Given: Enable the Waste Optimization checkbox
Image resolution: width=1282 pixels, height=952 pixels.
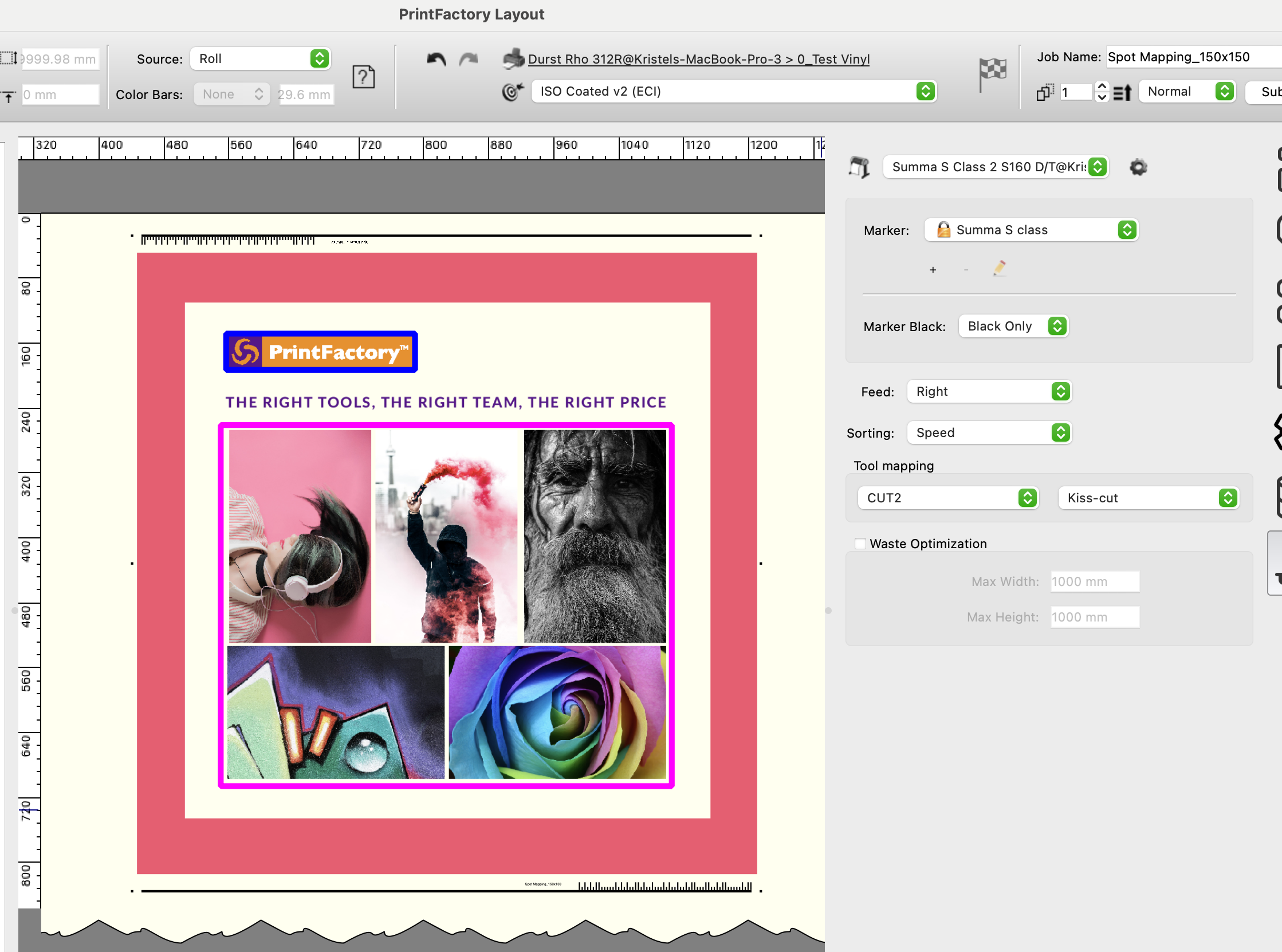Looking at the screenshot, I should (860, 544).
